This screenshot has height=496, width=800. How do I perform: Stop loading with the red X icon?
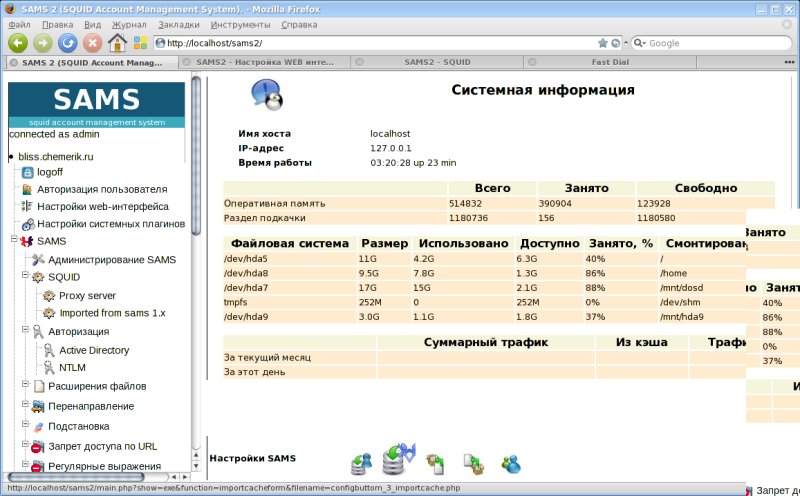coord(92,43)
